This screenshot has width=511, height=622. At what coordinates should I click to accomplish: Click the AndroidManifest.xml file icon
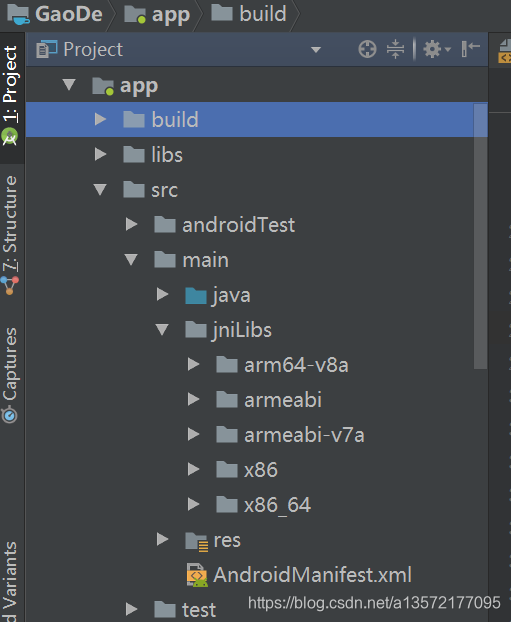[197, 575]
